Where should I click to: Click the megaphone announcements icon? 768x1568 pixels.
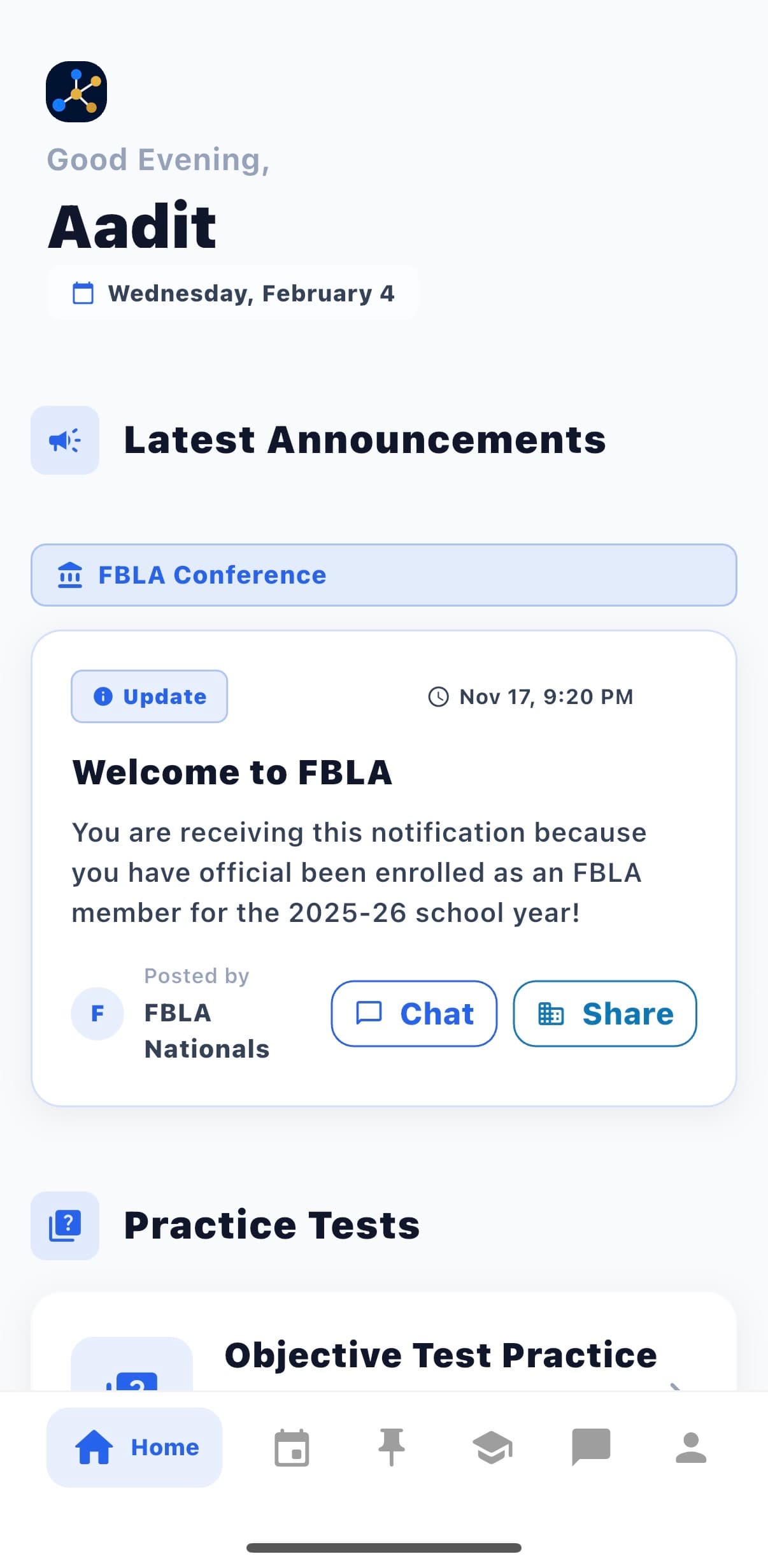pyautogui.click(x=65, y=440)
